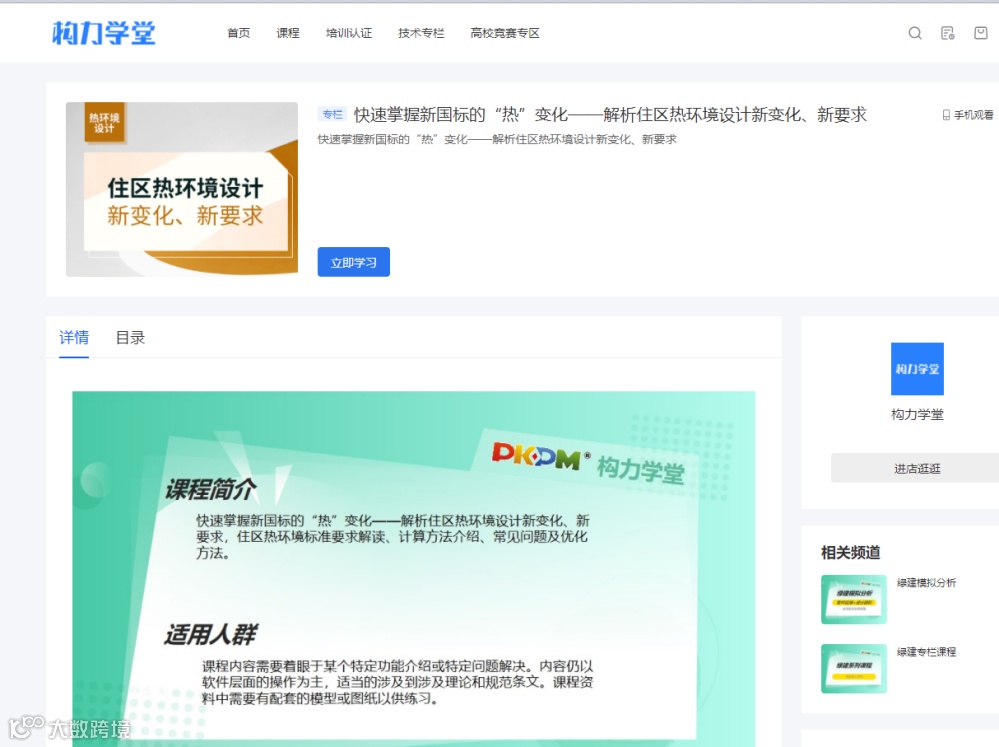The width and height of the screenshot is (999, 747).
Task: Switch to the 详情 tab
Action: [x=74, y=337]
